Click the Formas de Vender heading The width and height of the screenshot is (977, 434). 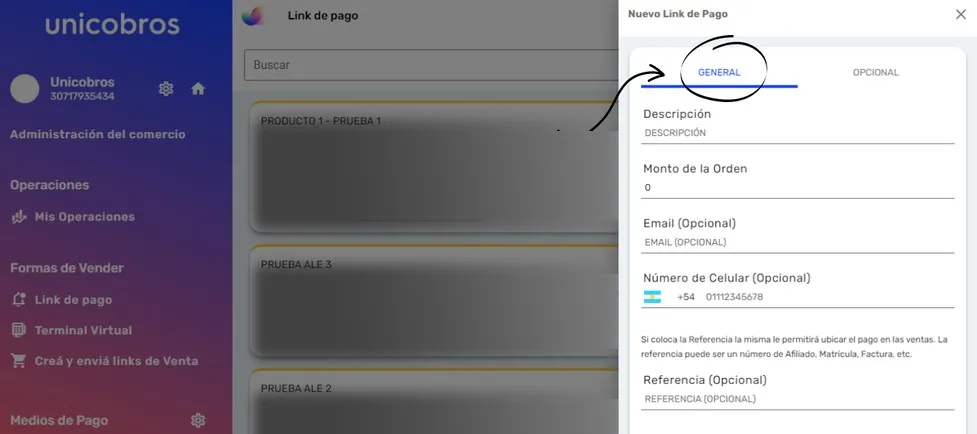click(x=67, y=268)
